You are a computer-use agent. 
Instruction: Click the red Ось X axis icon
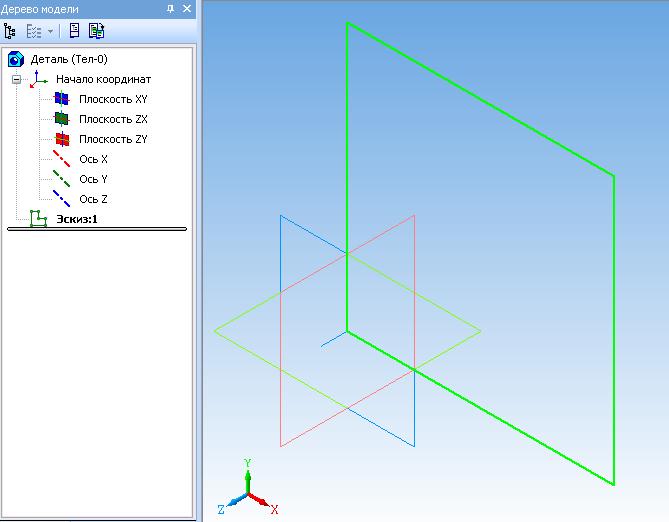coord(61,159)
